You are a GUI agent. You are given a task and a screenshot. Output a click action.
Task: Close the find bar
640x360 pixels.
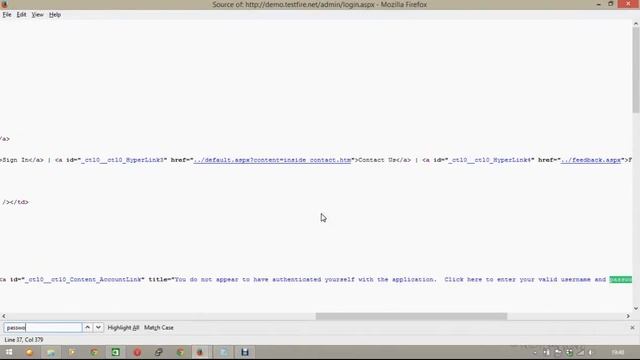coord(632,327)
